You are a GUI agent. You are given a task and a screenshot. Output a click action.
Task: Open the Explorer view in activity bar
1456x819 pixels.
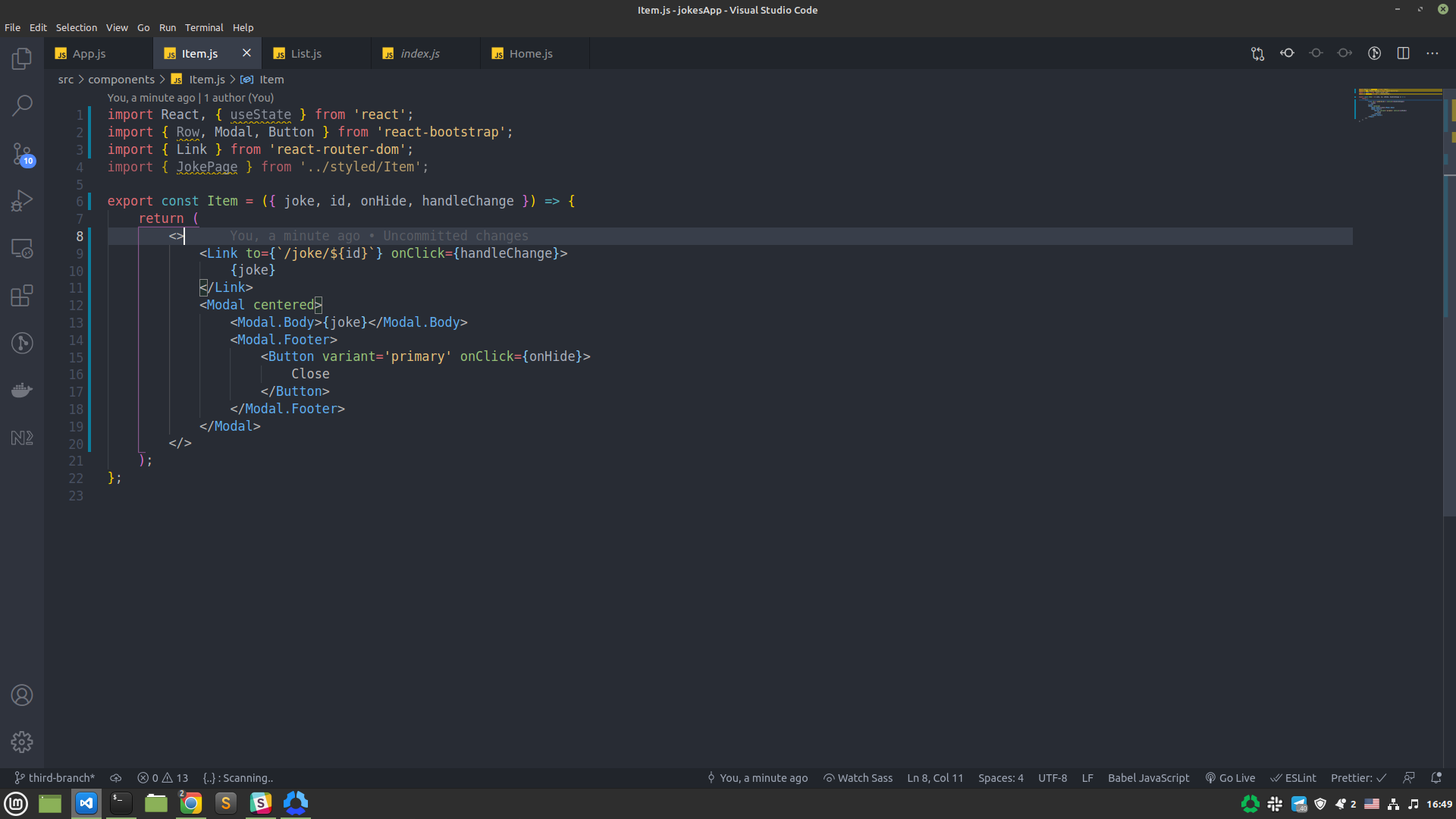coord(22,59)
